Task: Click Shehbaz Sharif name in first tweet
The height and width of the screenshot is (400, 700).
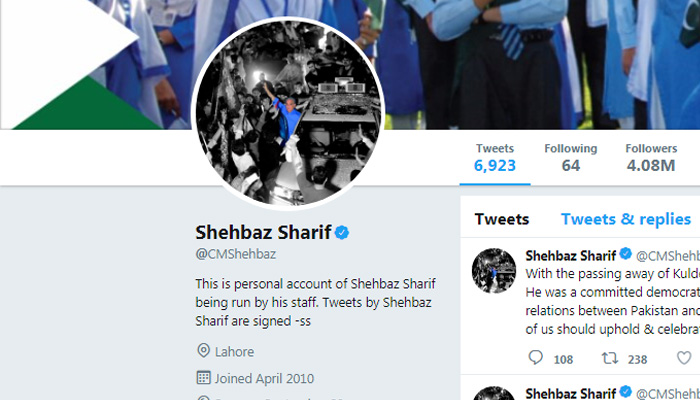Action: 571,255
